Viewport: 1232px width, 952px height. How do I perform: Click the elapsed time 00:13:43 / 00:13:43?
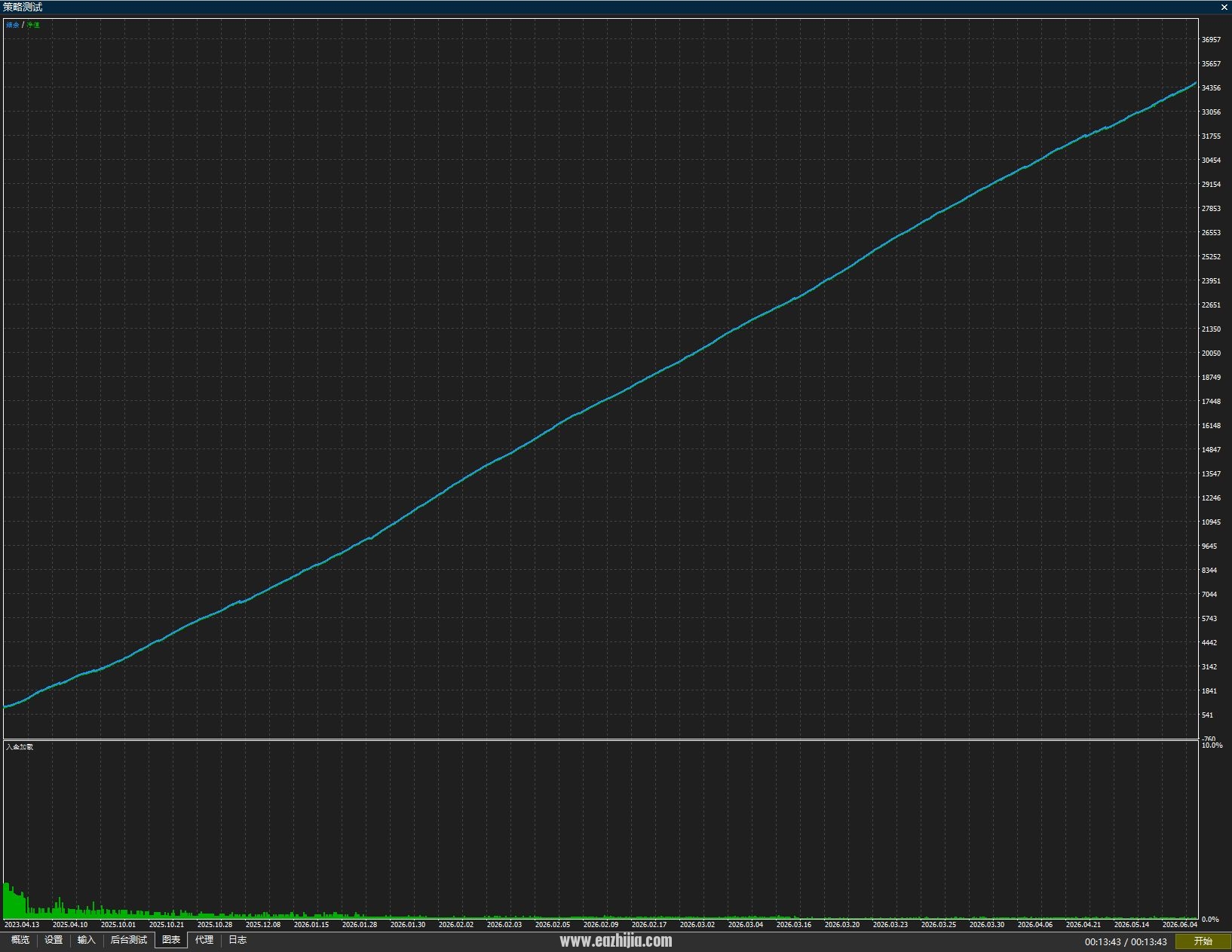point(1126,941)
